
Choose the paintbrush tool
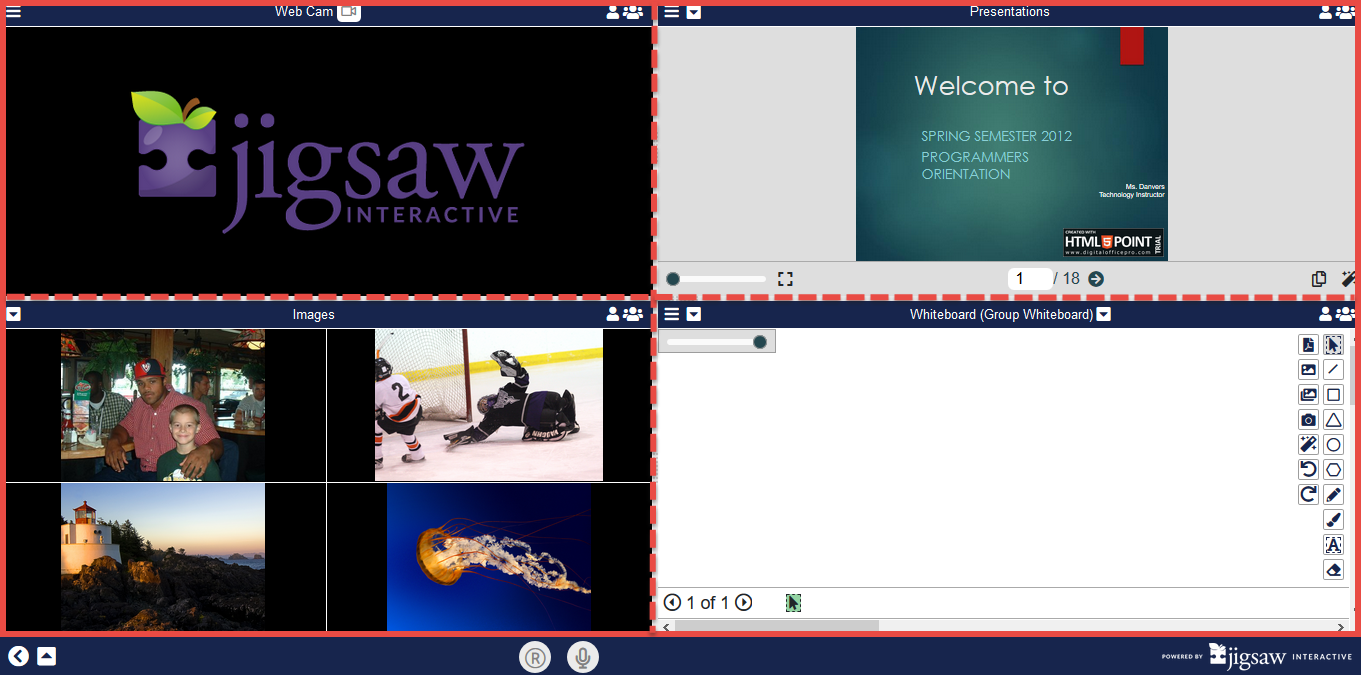click(x=1333, y=520)
